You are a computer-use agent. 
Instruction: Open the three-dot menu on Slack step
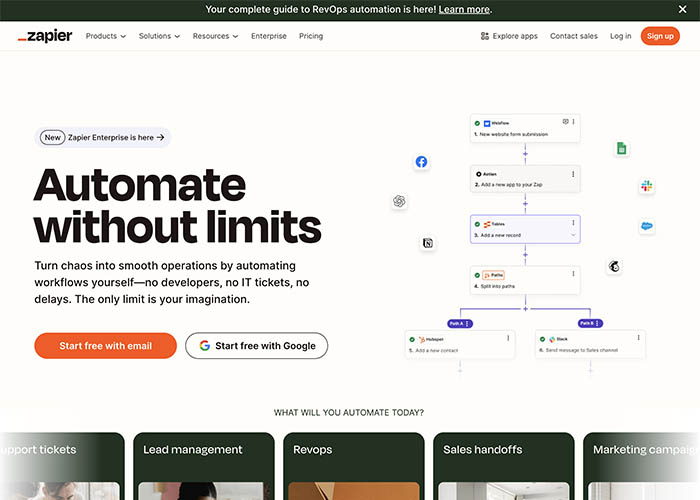(638, 338)
